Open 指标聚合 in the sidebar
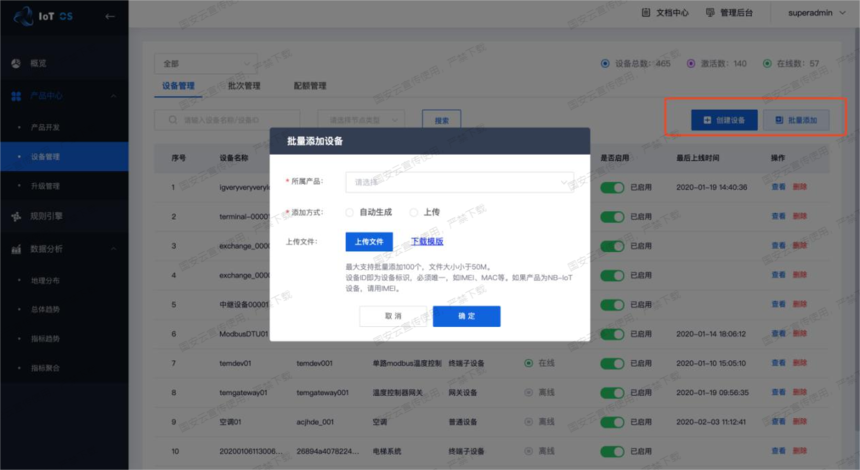860x470 pixels. point(45,368)
